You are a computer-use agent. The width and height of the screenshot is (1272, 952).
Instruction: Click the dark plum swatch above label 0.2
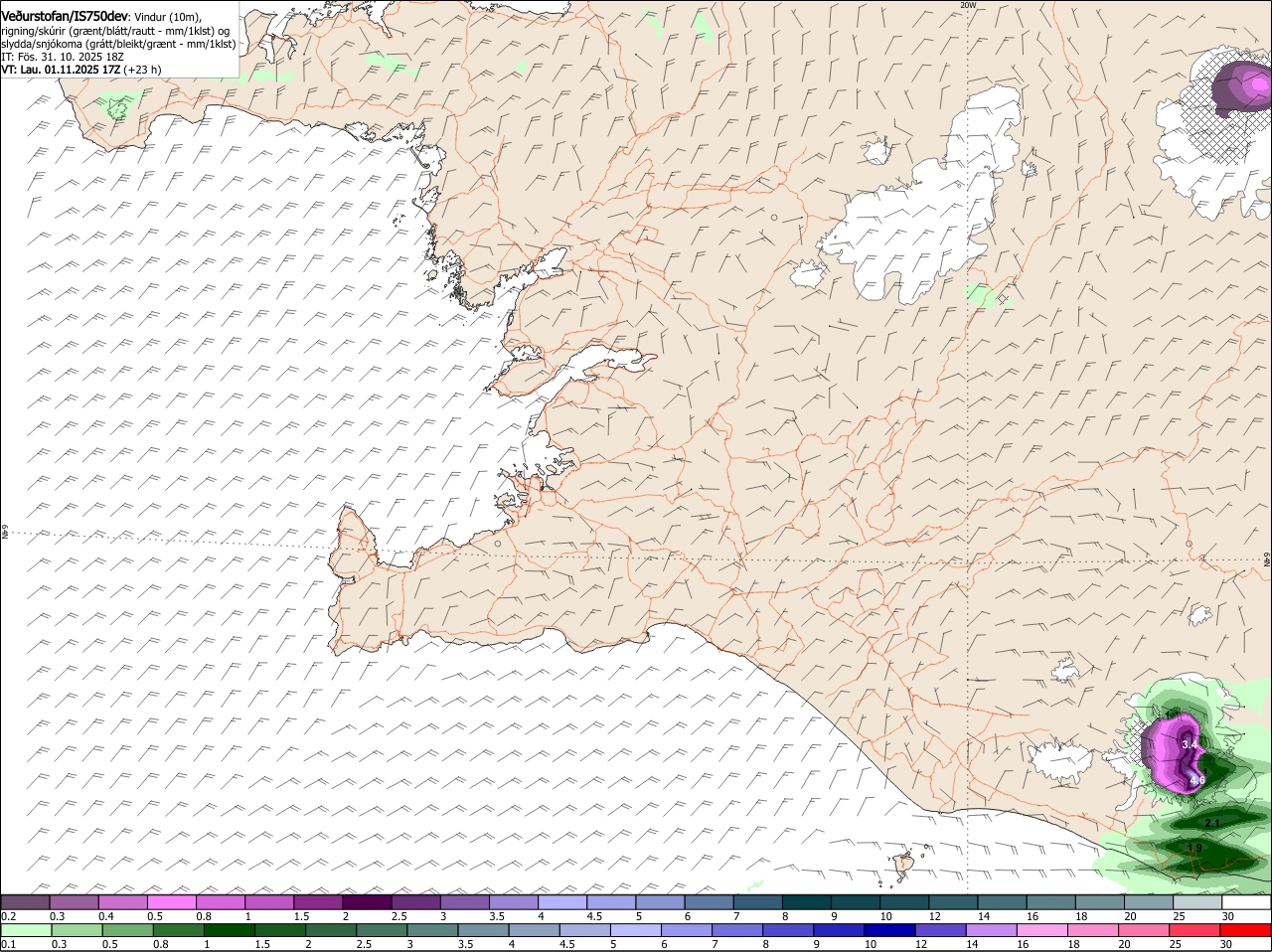26,902
